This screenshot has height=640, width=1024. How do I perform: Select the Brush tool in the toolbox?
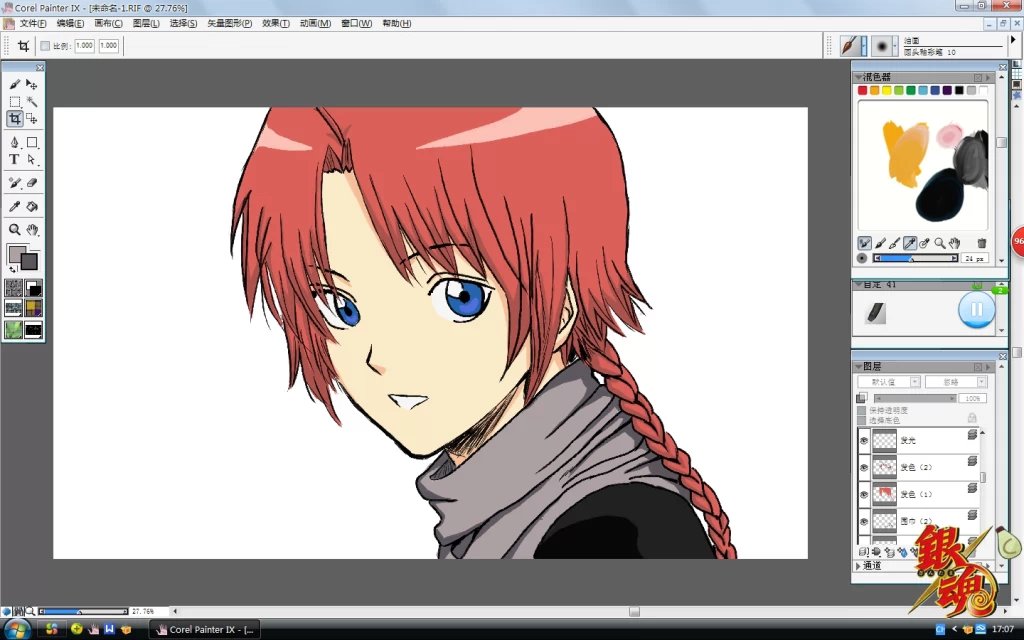[14, 84]
